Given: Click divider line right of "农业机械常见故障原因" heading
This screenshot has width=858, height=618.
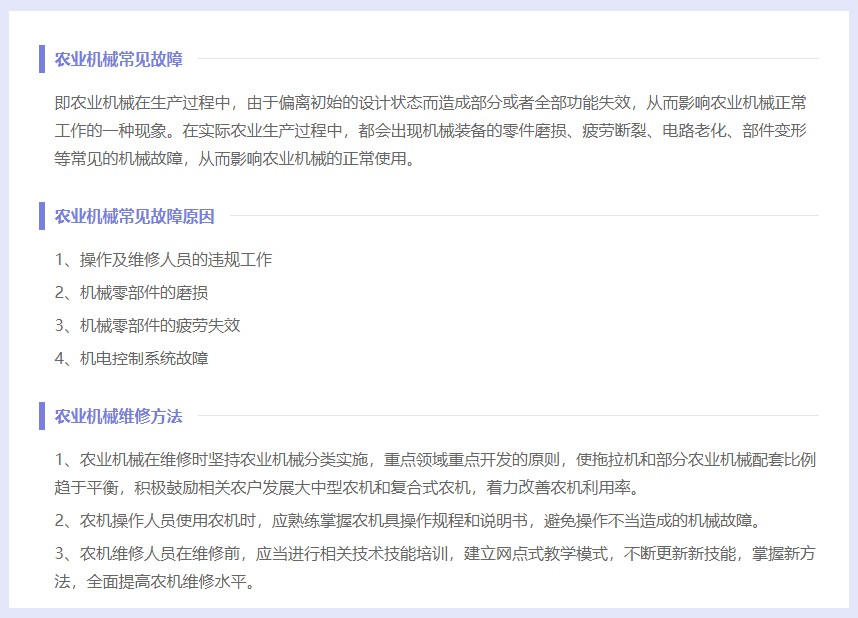Looking at the screenshot, I should (523, 216).
